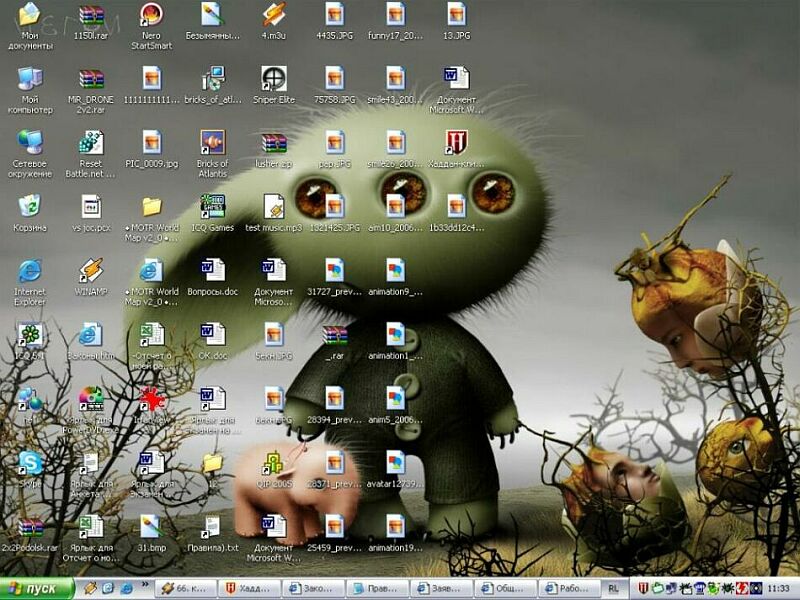Select the avatar12739... image file
Viewport: 800px width, 600px height.
tap(395, 463)
